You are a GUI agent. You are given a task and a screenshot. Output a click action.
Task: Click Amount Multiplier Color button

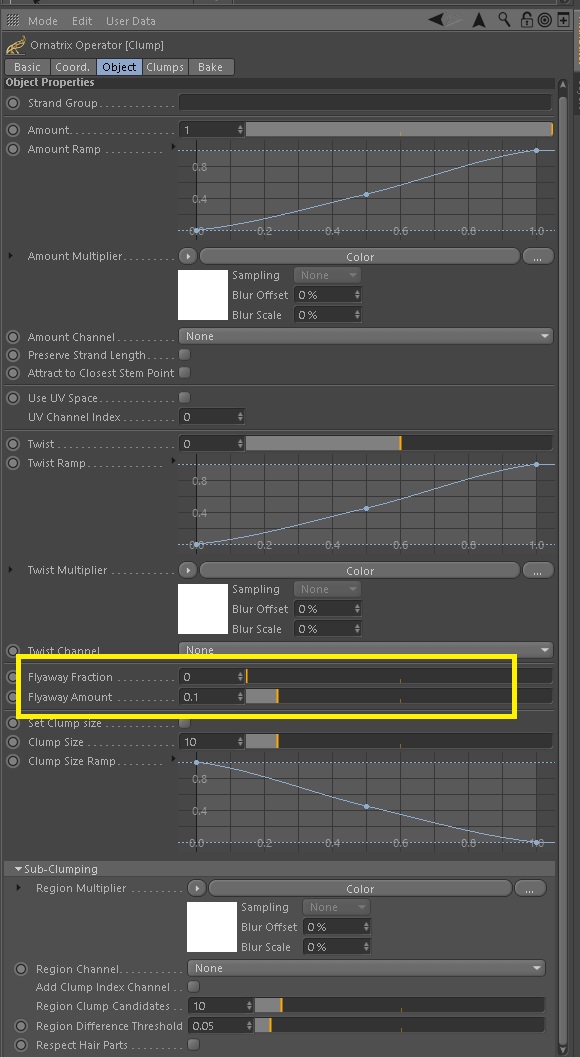coord(359,257)
